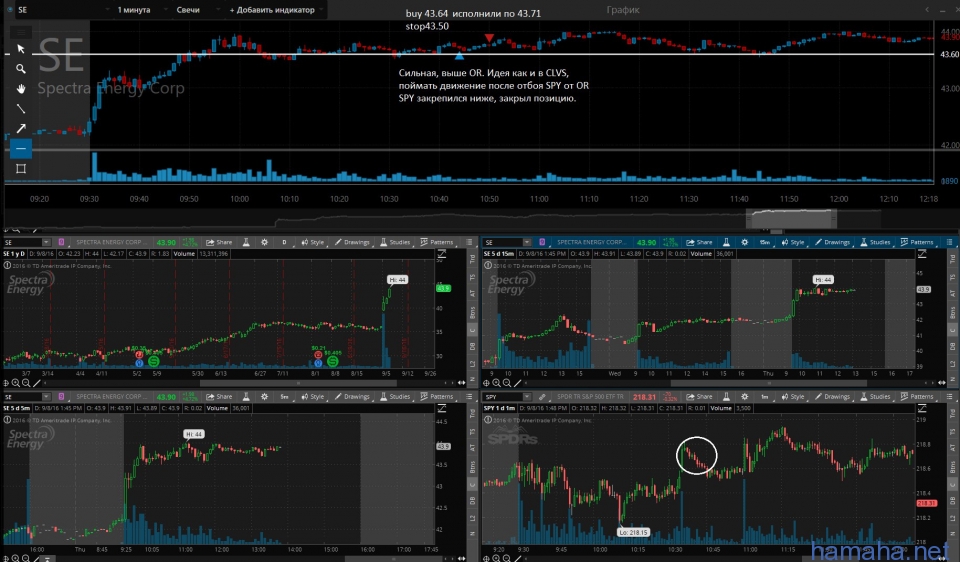Open the 5m timeframe selector in the SE 5m panel
Image resolution: width=960 pixels, height=562 pixels.
point(284,397)
